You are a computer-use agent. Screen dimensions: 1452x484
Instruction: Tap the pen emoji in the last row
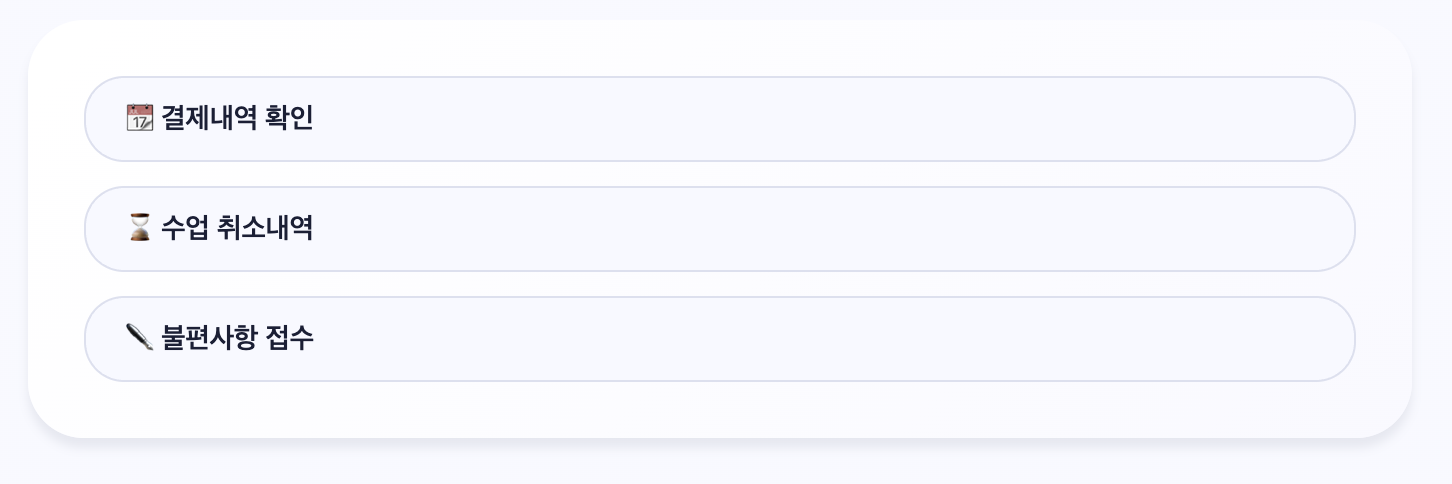pos(140,338)
